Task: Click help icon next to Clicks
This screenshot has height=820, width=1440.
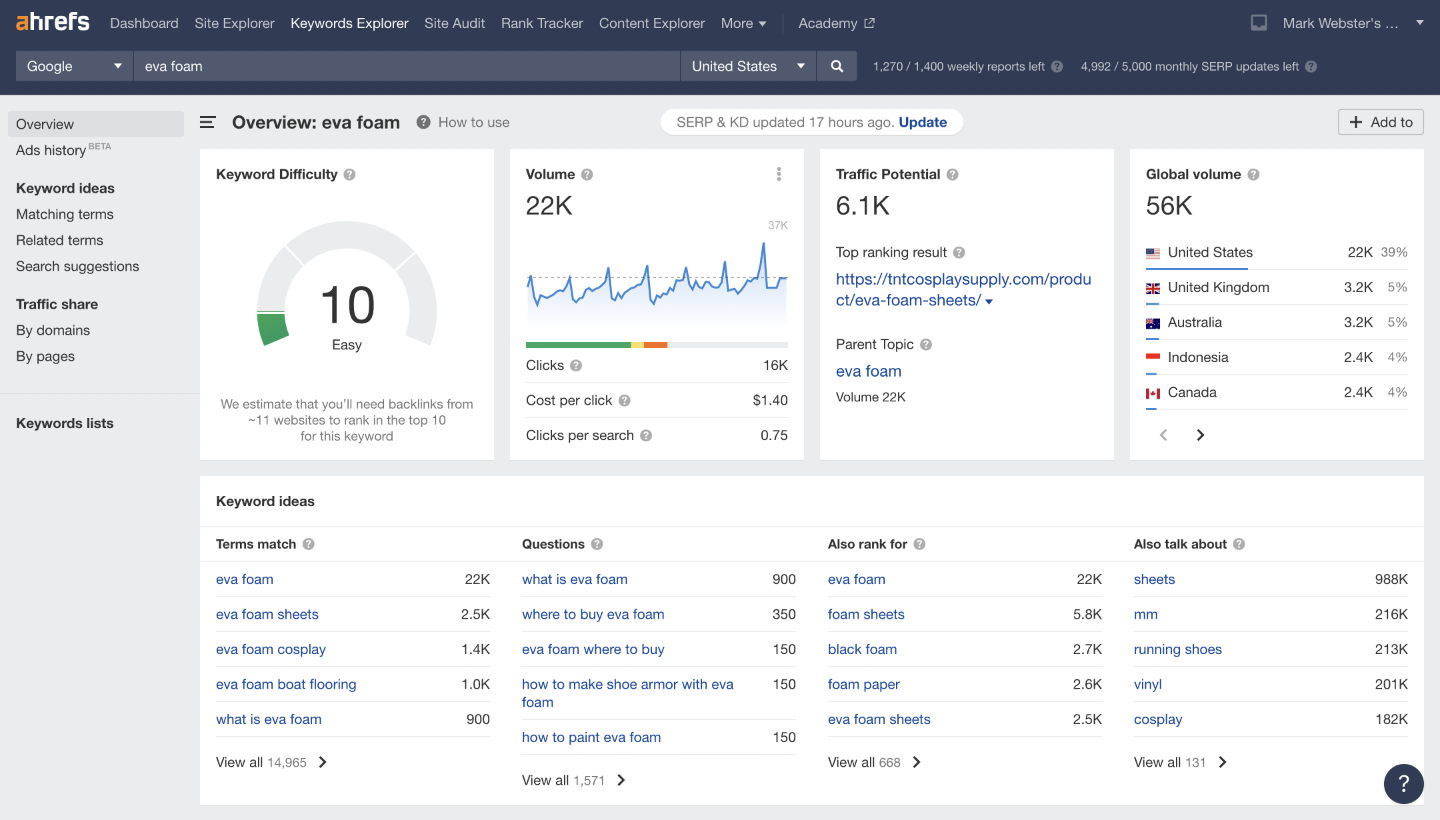Action: pyautogui.click(x=576, y=366)
